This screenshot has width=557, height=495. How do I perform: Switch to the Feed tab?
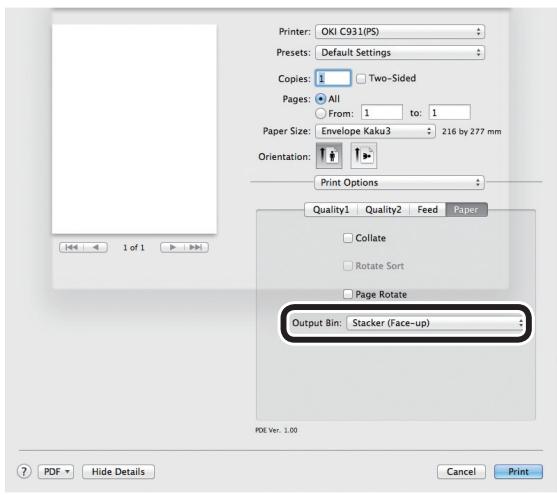[427, 210]
